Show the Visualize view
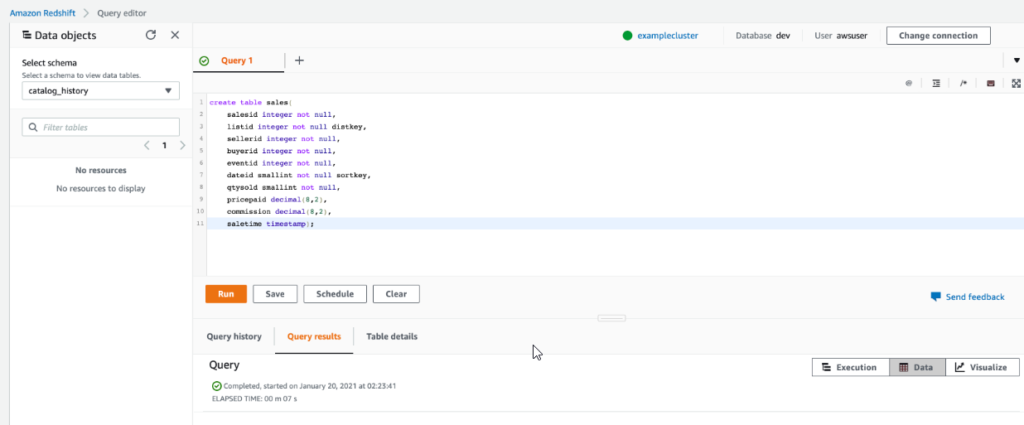This screenshot has width=1024, height=425. [982, 367]
